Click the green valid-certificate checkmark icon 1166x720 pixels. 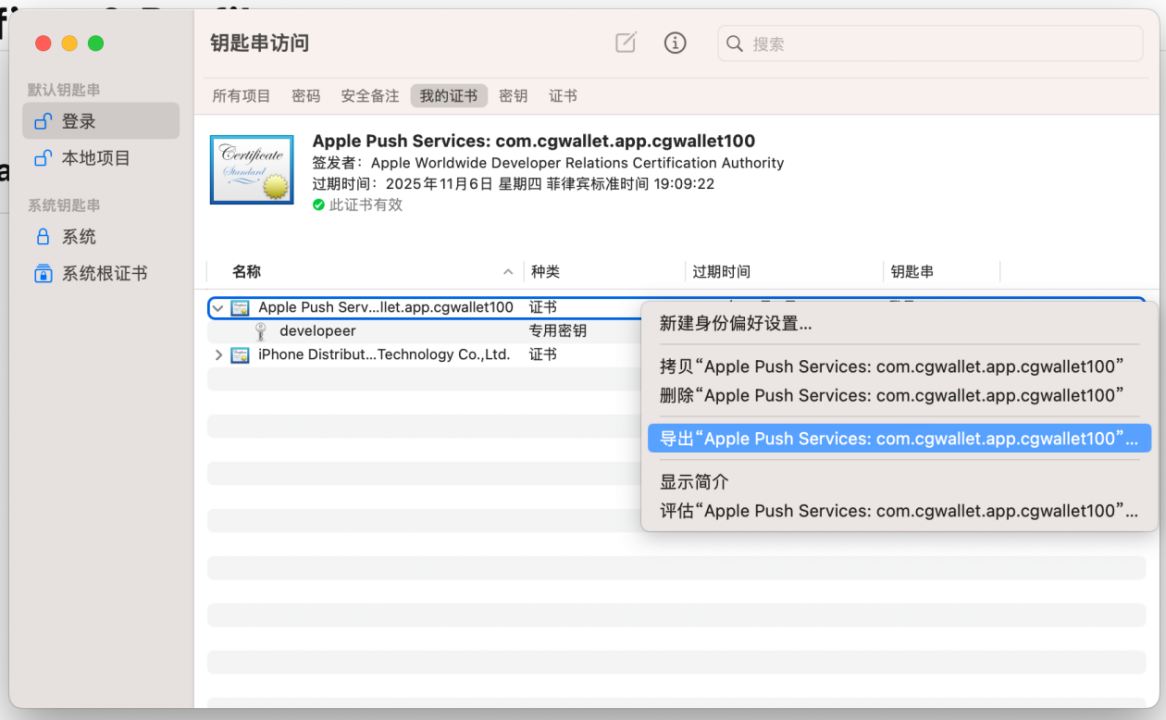coord(318,205)
